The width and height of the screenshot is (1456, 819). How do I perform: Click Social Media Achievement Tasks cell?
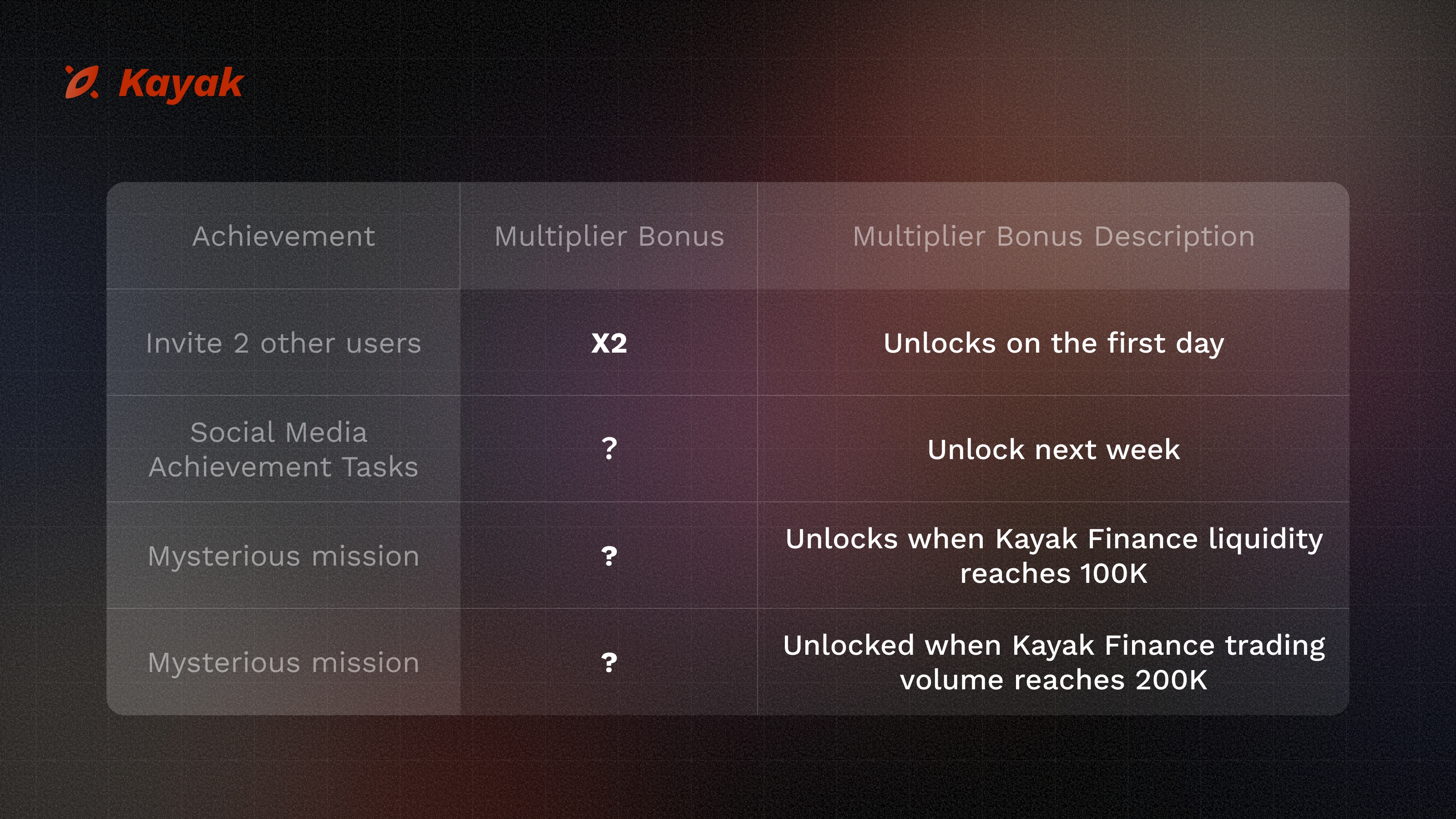click(x=283, y=450)
